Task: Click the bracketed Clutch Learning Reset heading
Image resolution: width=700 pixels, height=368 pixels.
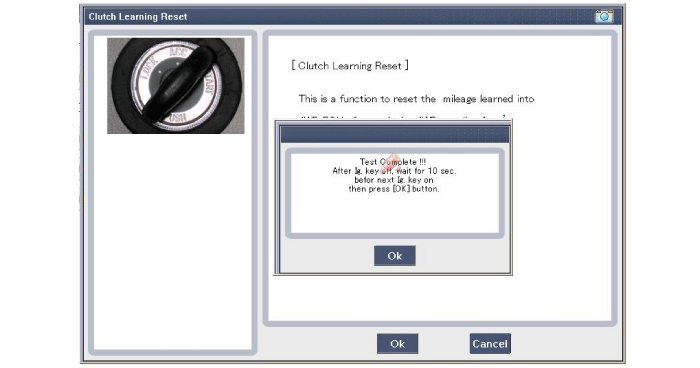Action: pos(350,66)
